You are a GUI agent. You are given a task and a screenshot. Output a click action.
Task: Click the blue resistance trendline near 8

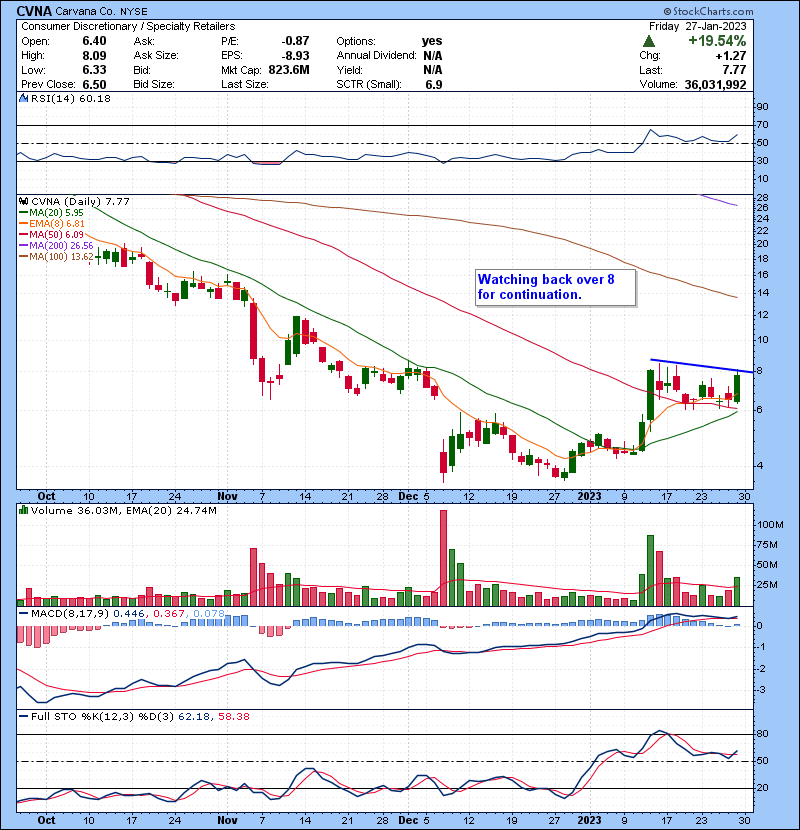[x=702, y=366]
